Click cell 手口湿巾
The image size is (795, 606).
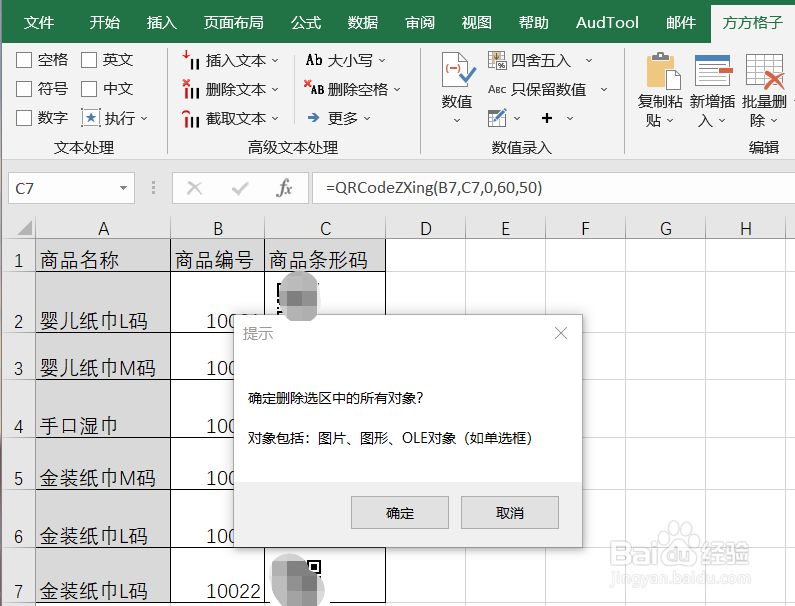103,409
